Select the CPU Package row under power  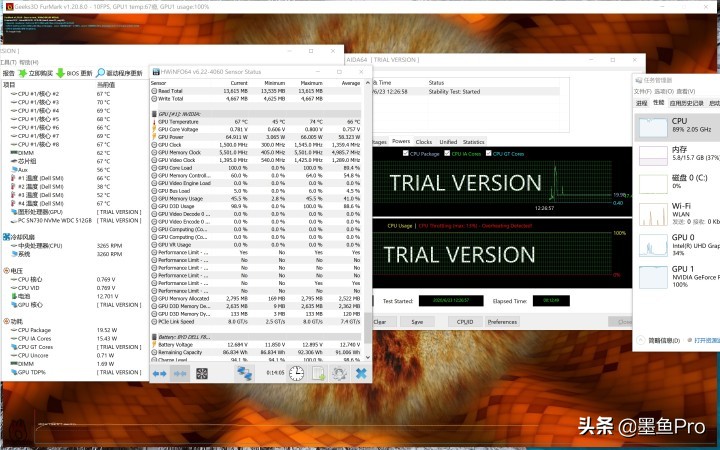(73, 330)
